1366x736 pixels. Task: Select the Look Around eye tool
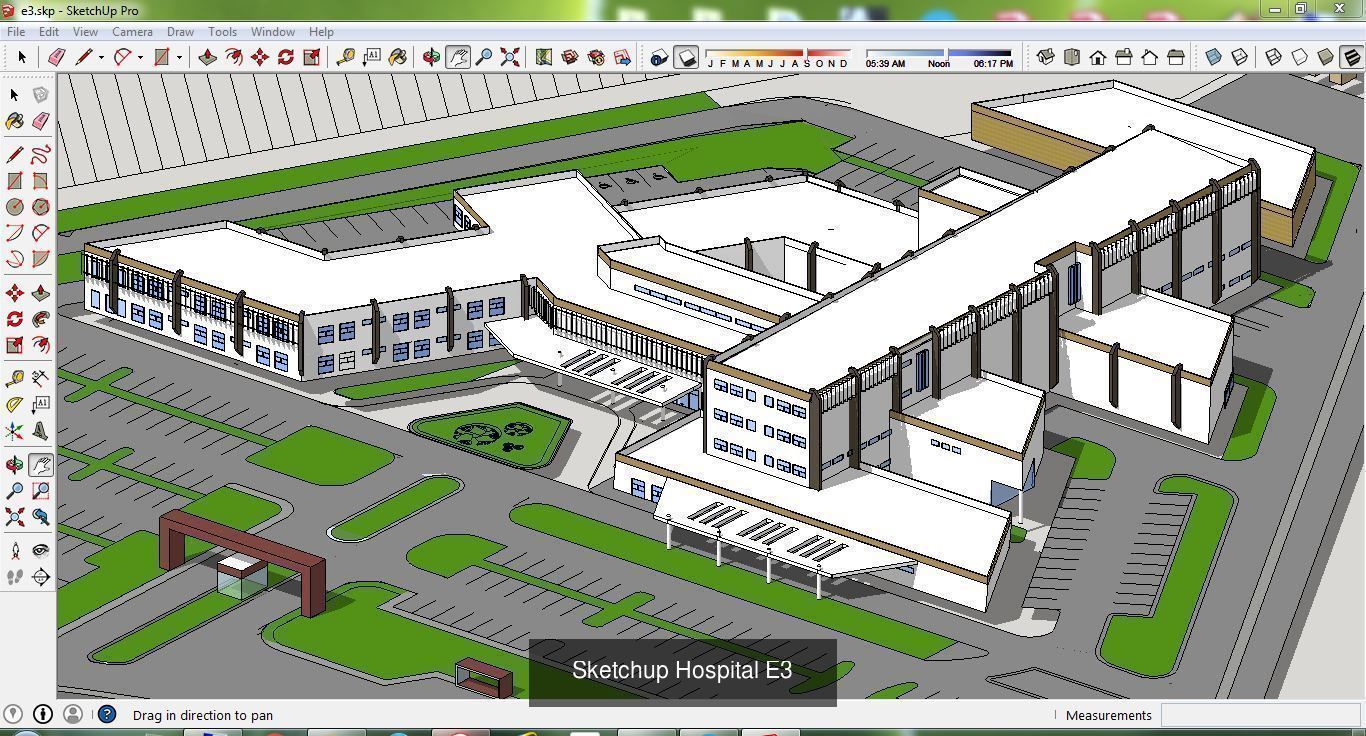coord(40,550)
